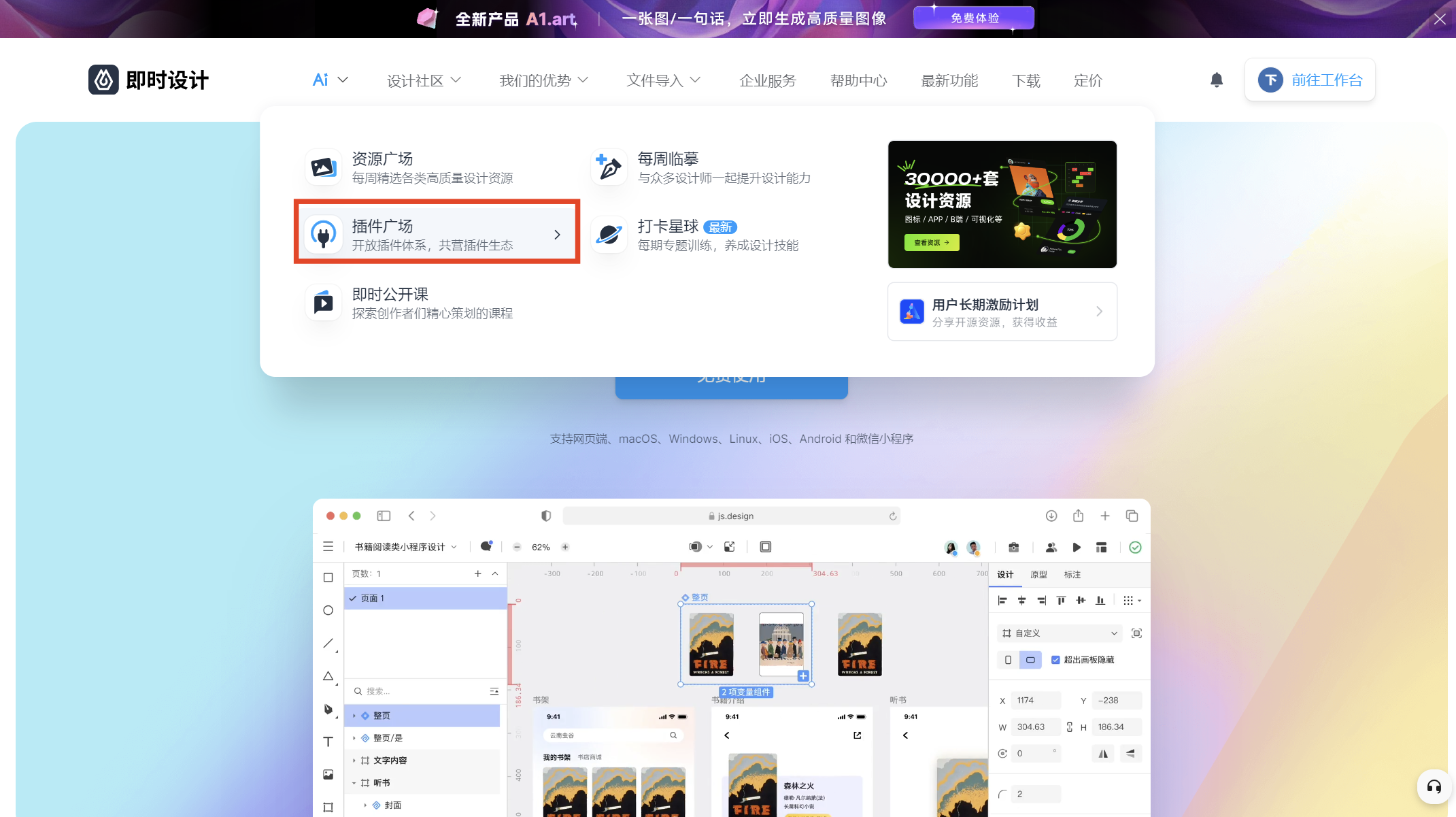Click the notification bell icon

1216,80
